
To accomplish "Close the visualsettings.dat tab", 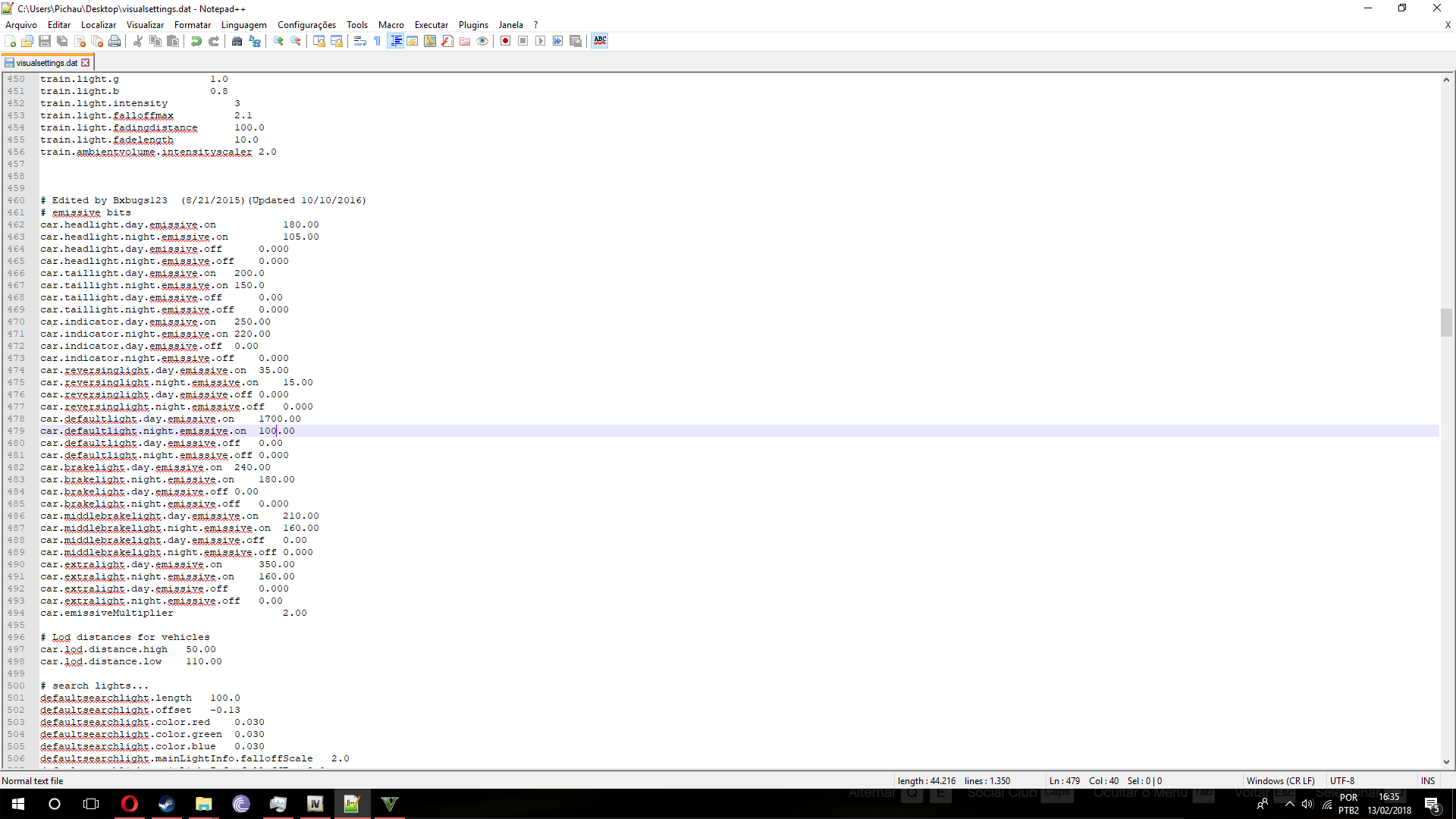I will click(86, 63).
